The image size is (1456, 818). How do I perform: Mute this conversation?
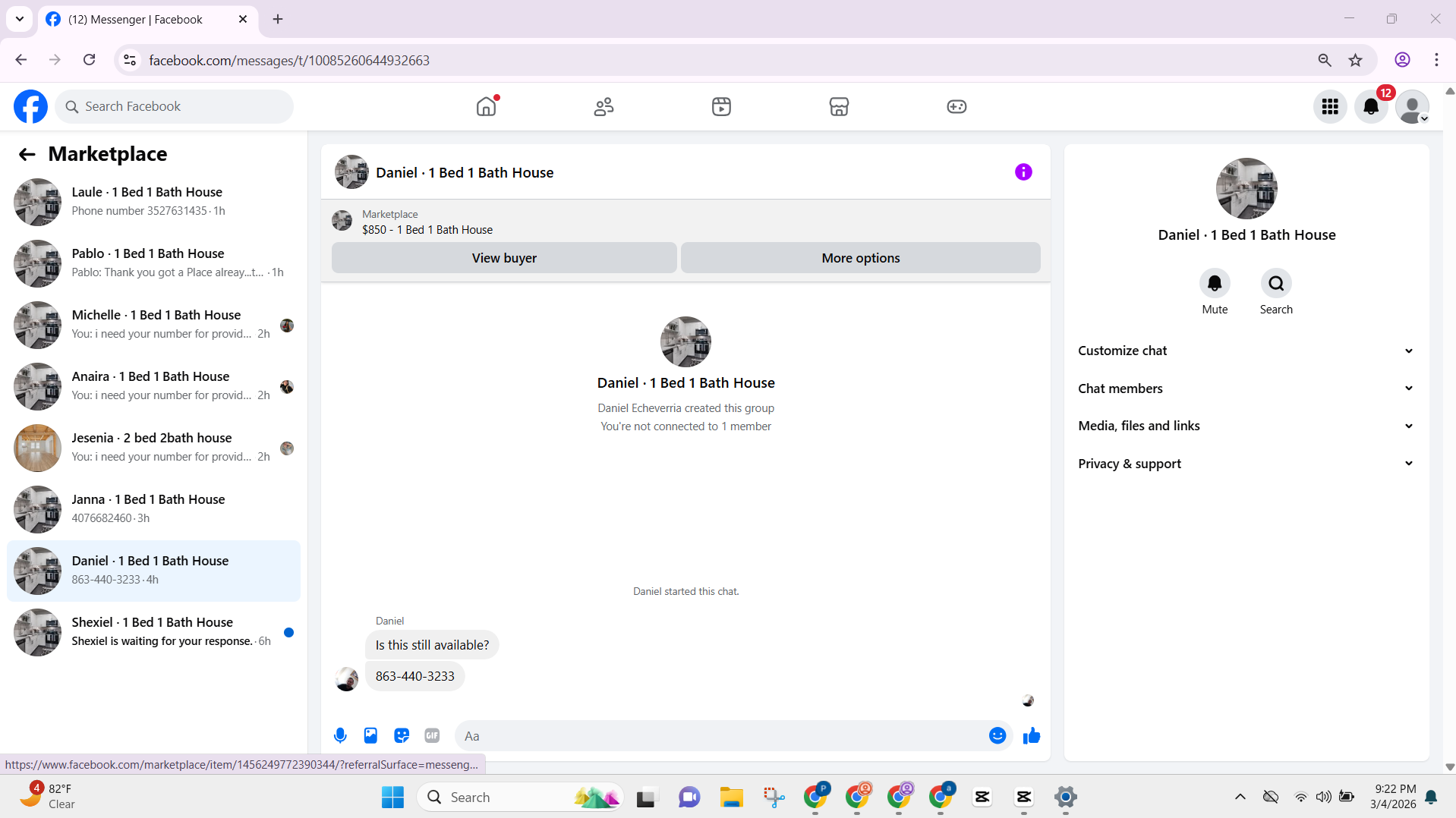click(x=1215, y=291)
